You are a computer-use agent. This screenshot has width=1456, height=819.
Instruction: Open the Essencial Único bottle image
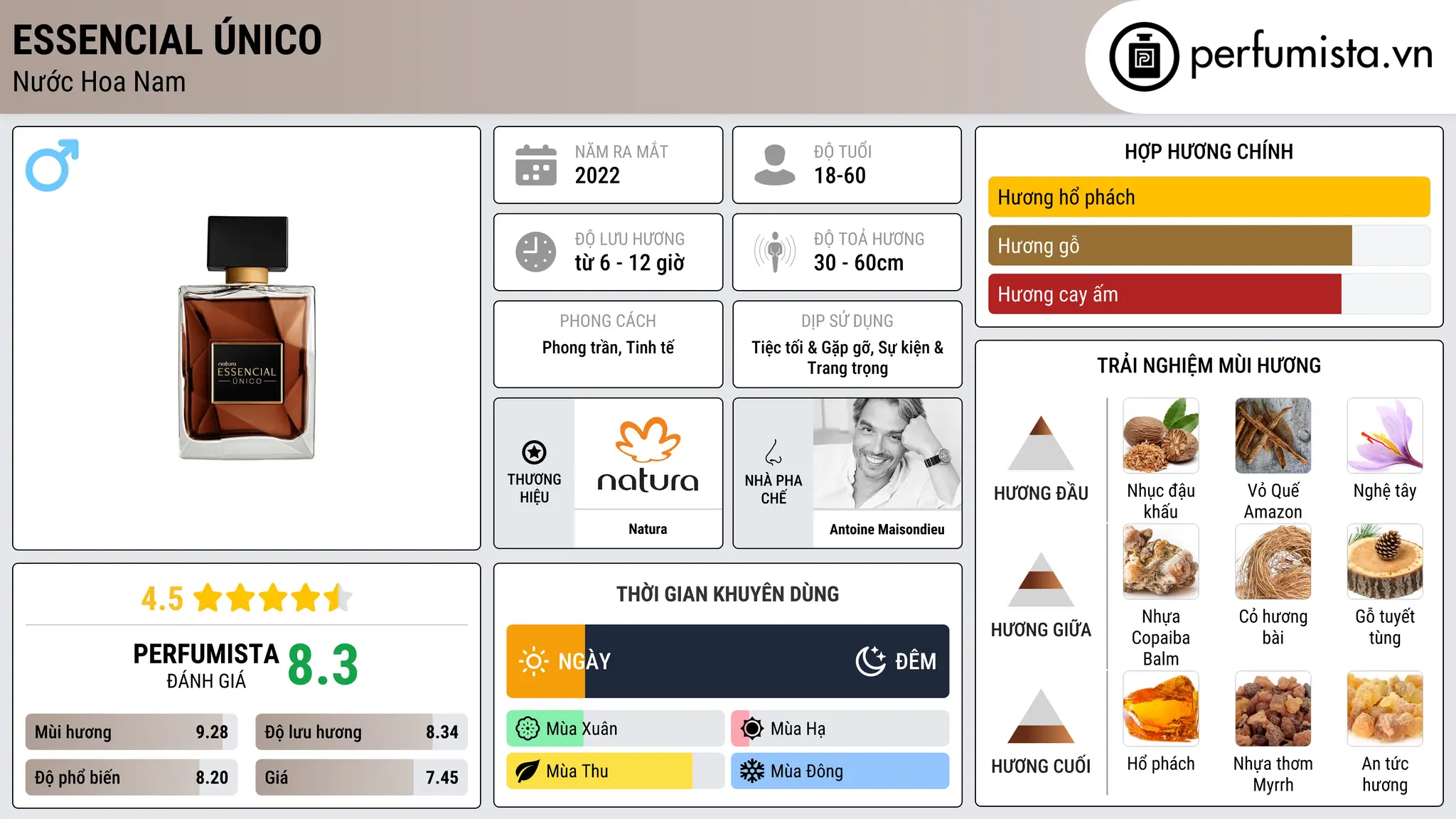point(247,338)
